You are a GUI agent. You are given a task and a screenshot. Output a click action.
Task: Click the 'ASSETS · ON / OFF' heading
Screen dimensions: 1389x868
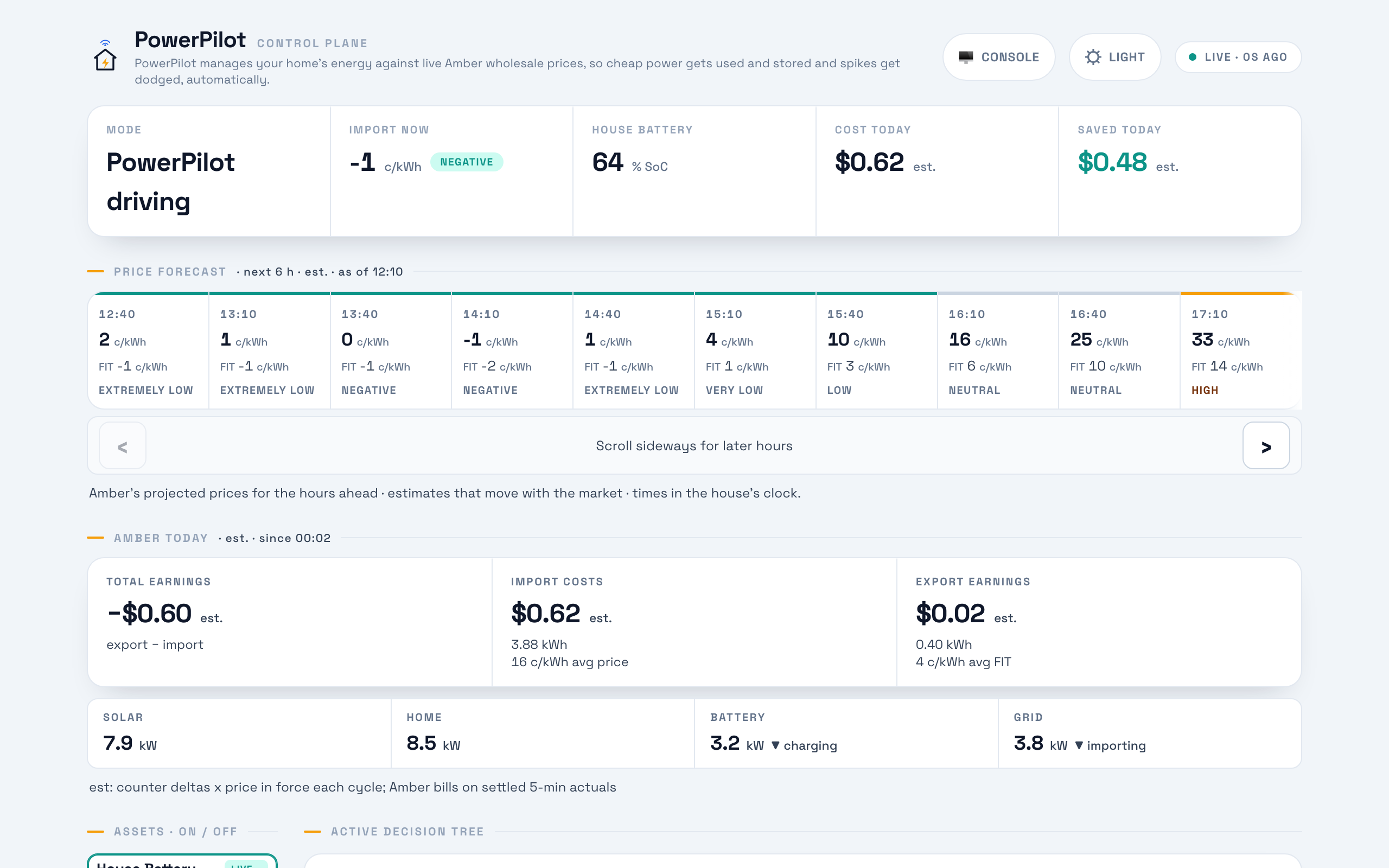(176, 831)
